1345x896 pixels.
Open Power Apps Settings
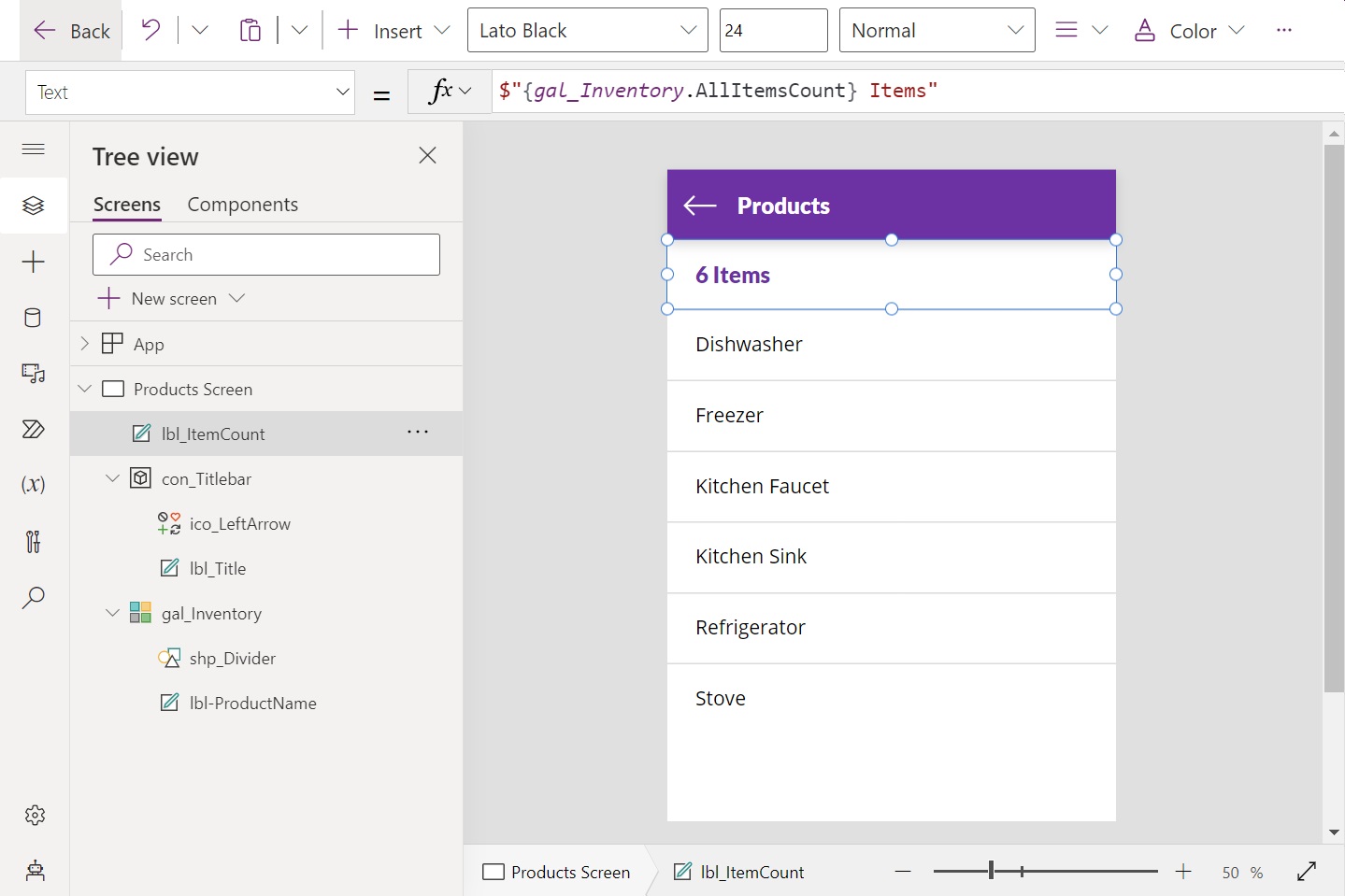pyautogui.click(x=34, y=815)
